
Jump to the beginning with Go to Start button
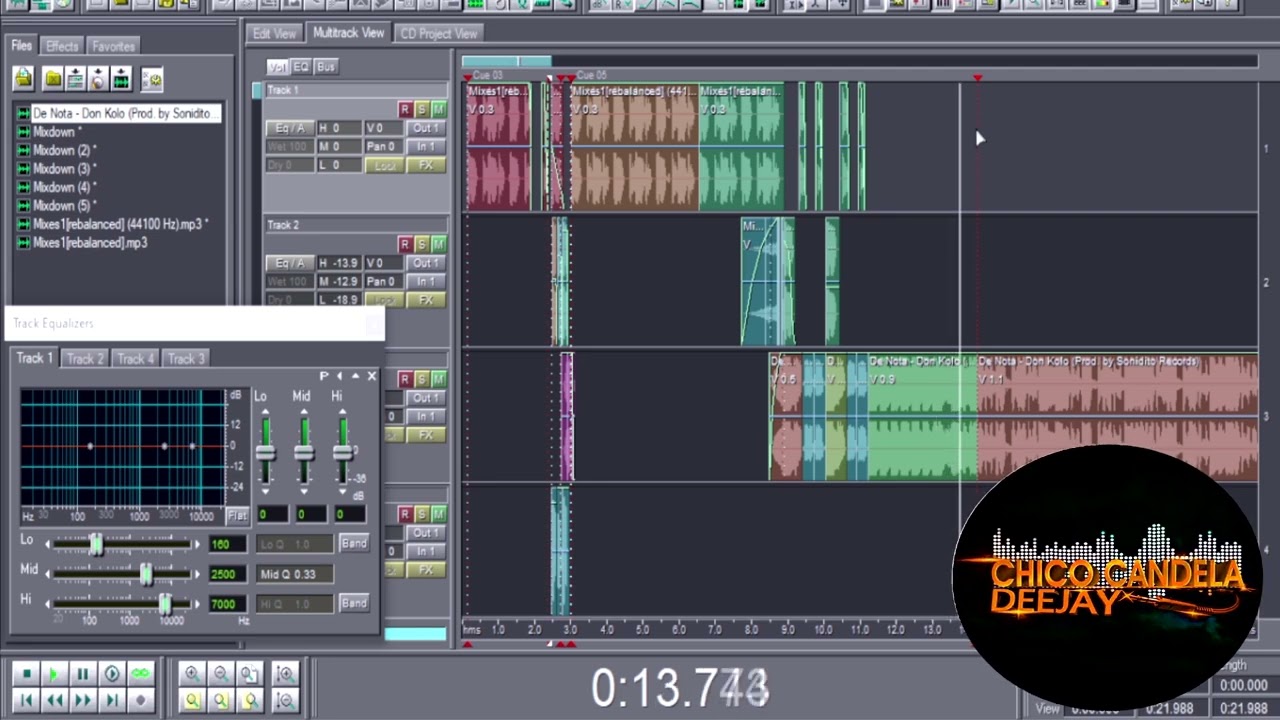coord(27,701)
